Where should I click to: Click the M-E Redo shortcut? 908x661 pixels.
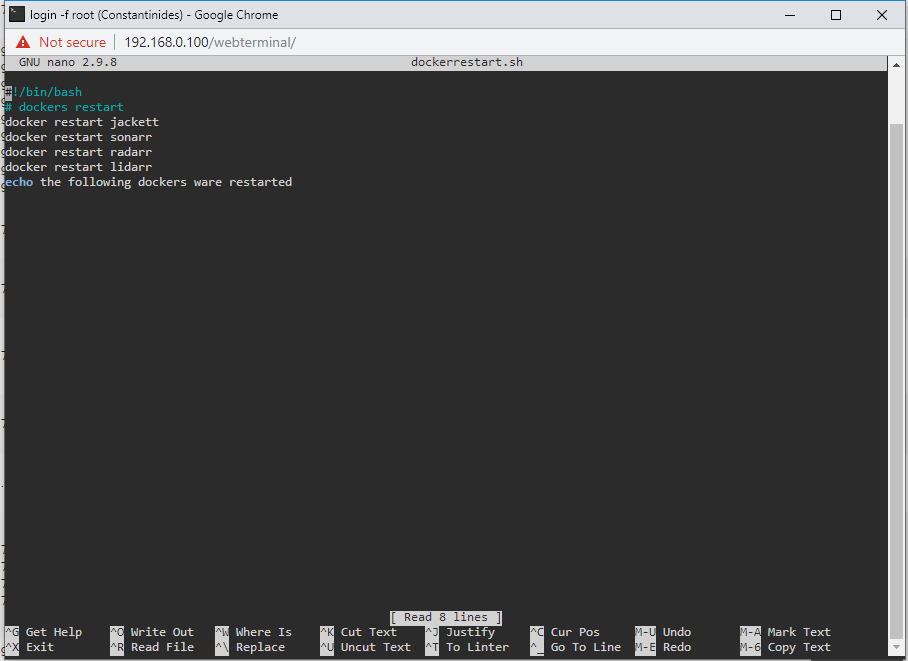tap(663, 647)
